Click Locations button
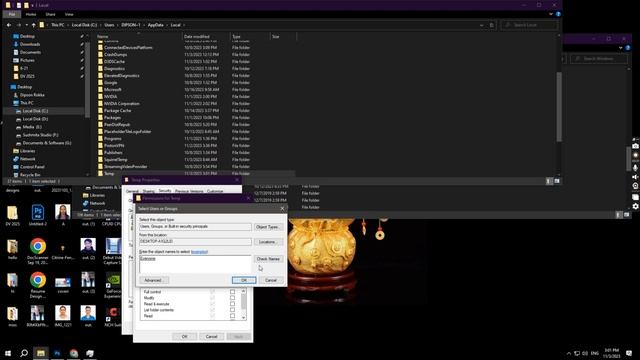Screen dimensions: 640x360 point(268,242)
